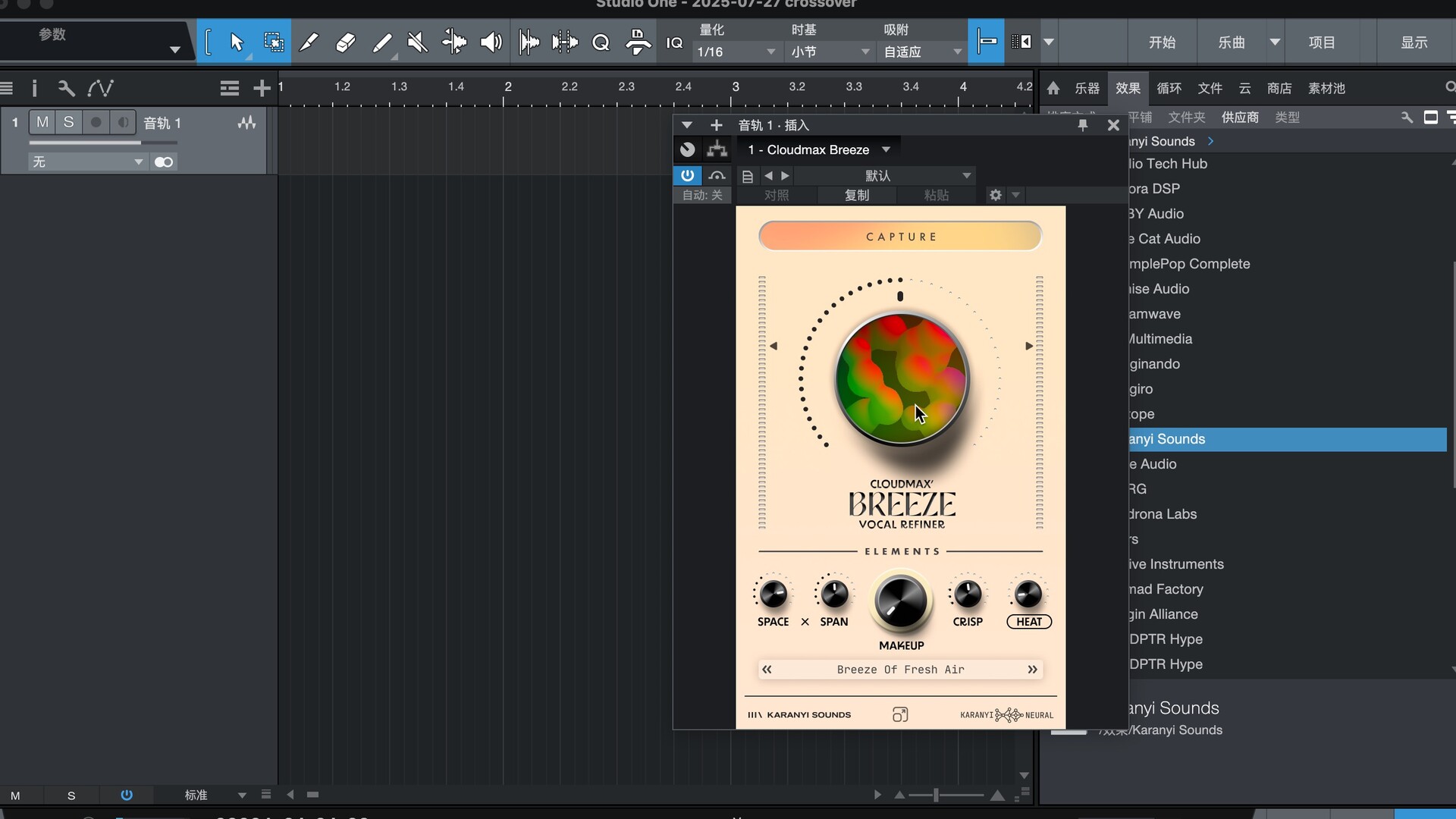Switch to the 循环 browser tab

(1169, 89)
